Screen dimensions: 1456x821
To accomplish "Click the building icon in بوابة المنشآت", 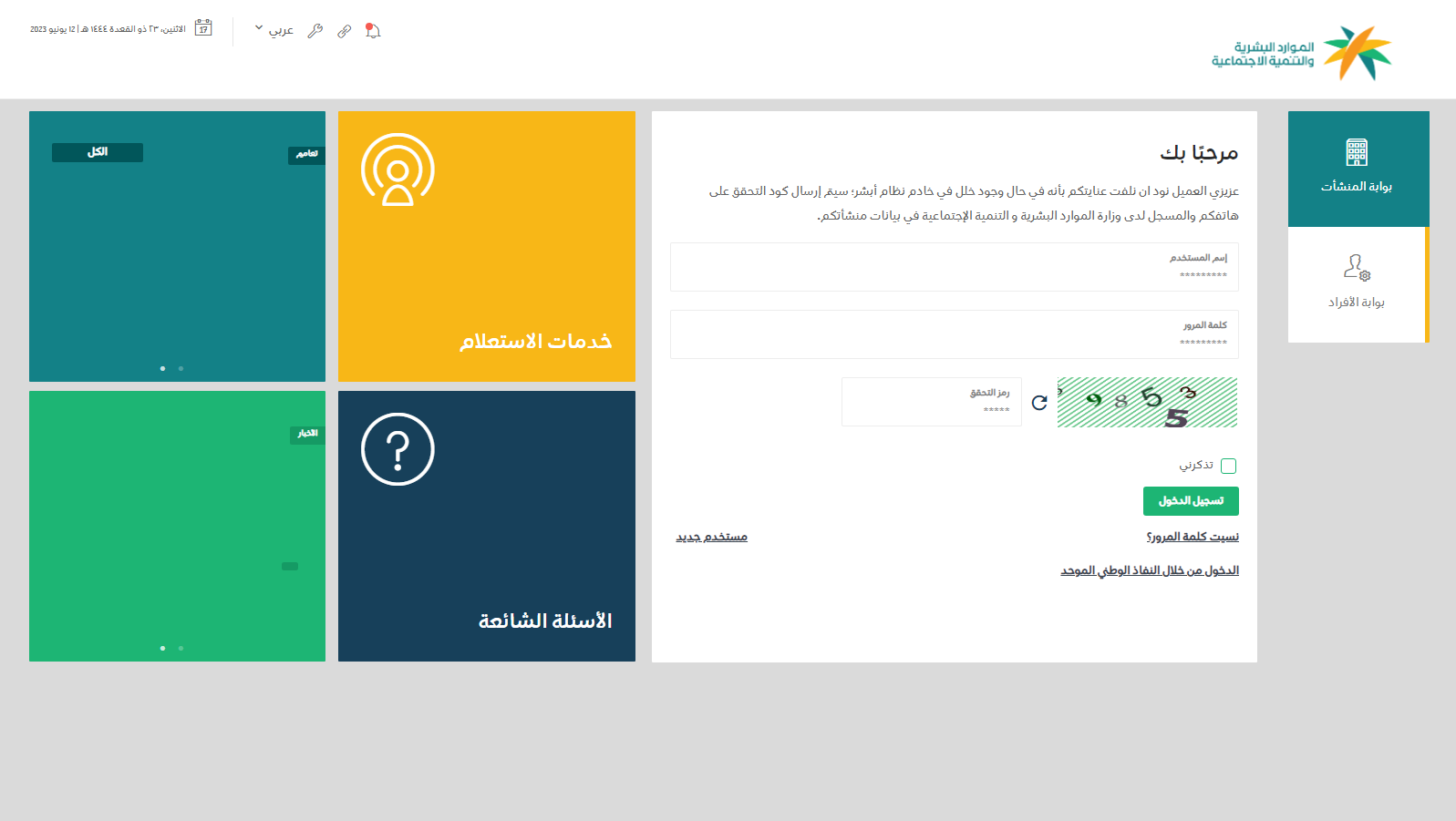I will [x=1357, y=152].
